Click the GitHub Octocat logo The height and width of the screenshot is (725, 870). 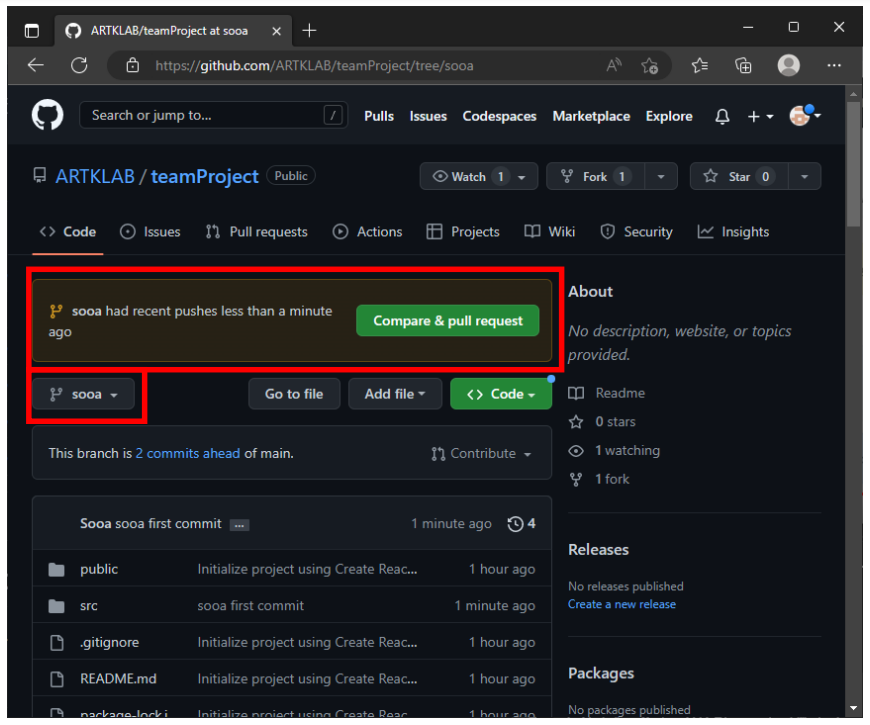pos(47,115)
